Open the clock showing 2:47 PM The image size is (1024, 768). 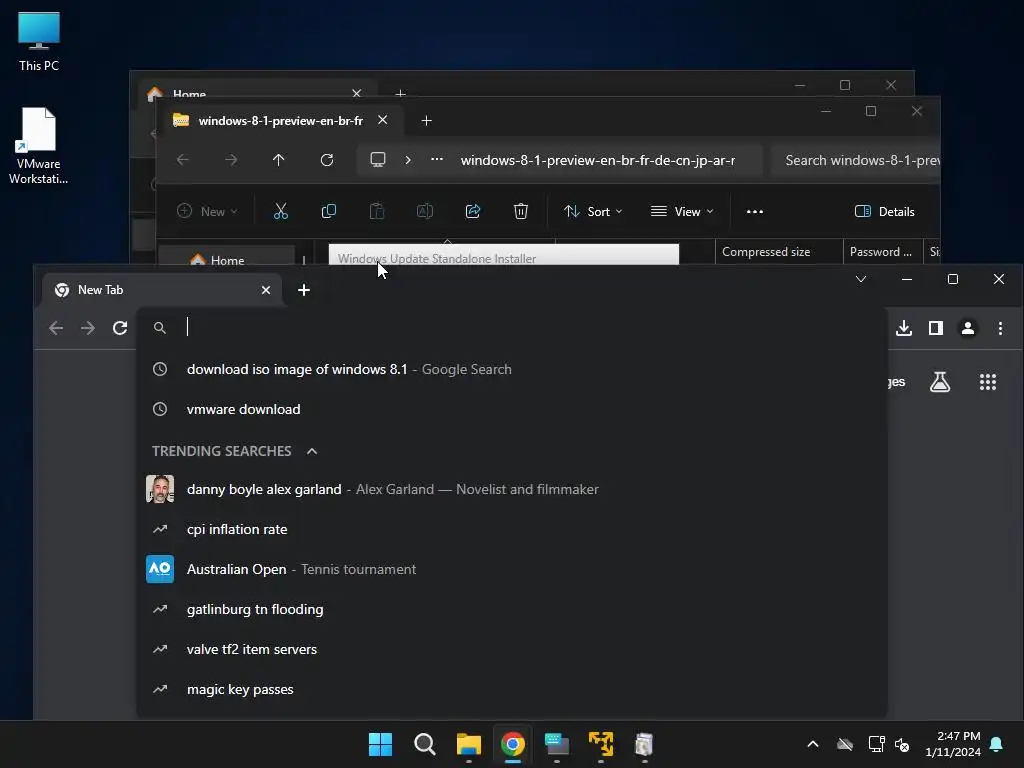pos(953,744)
